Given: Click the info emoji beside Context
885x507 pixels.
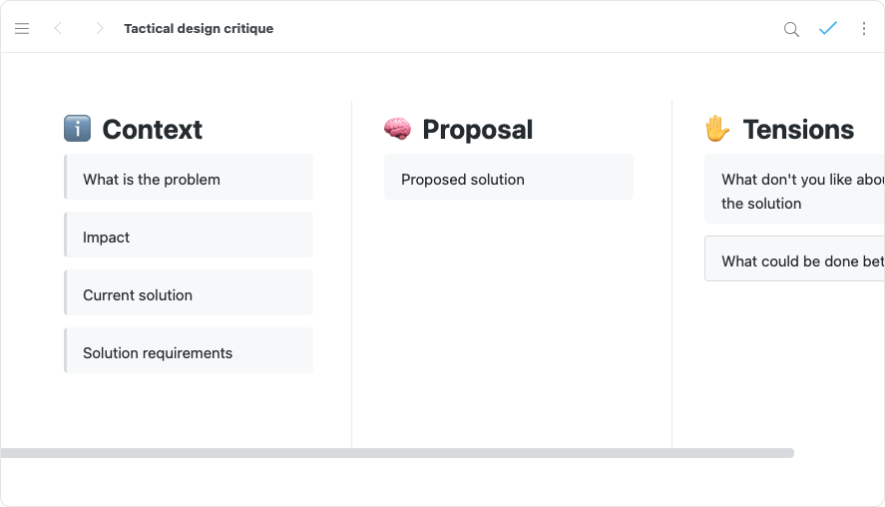Looking at the screenshot, I should pyautogui.click(x=77, y=129).
